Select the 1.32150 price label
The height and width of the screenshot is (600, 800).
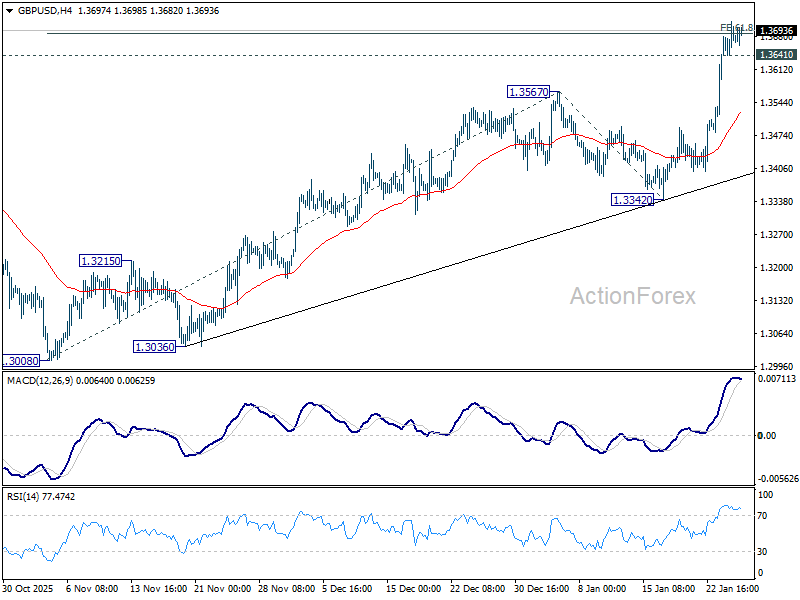(x=101, y=261)
